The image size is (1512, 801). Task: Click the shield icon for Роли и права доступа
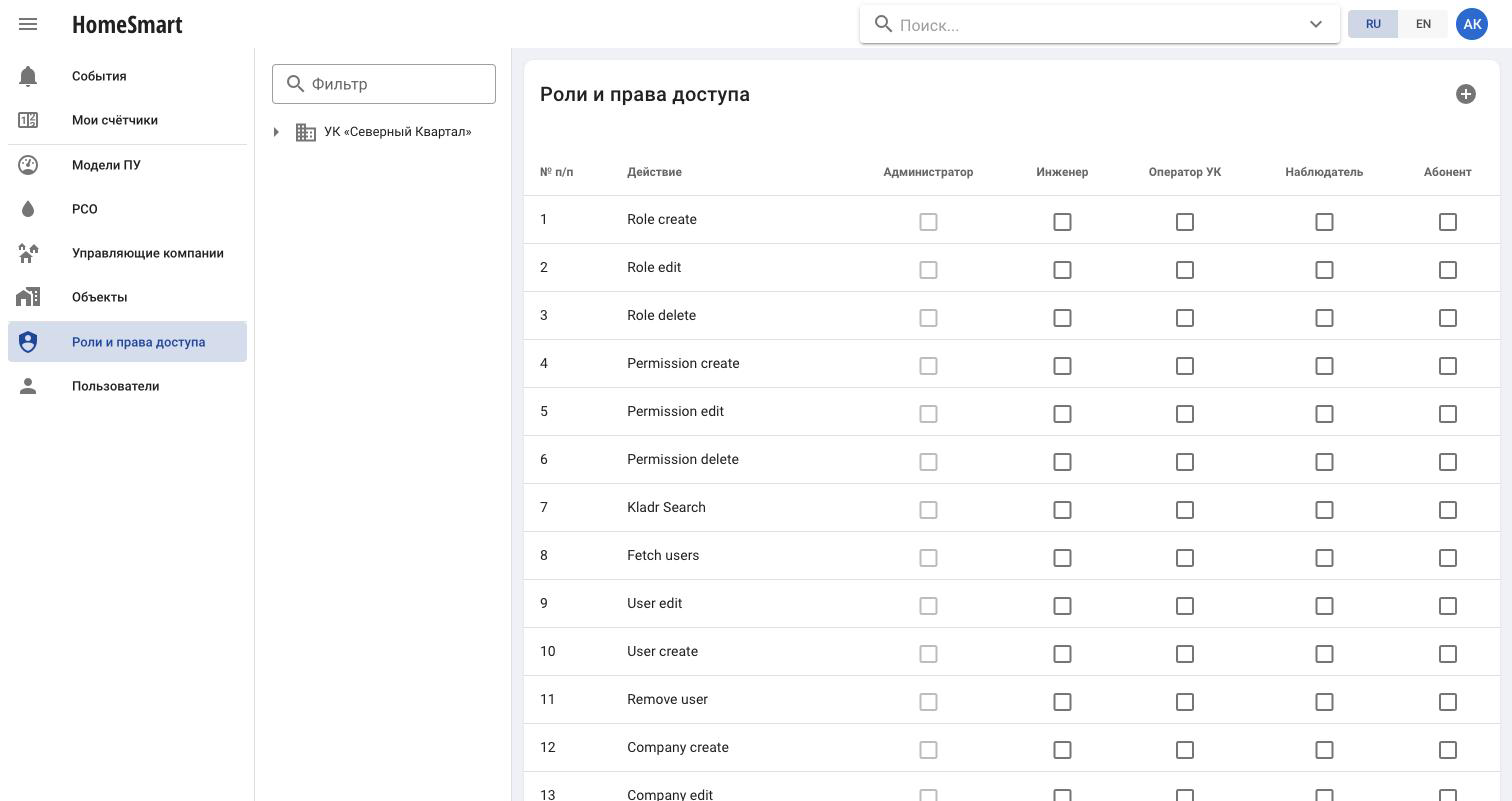[28, 342]
